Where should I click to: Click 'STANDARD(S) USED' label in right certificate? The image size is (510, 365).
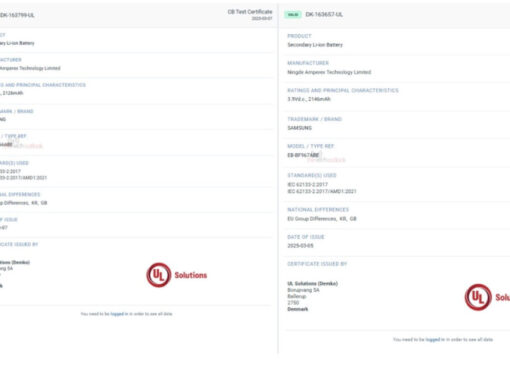coord(312,175)
